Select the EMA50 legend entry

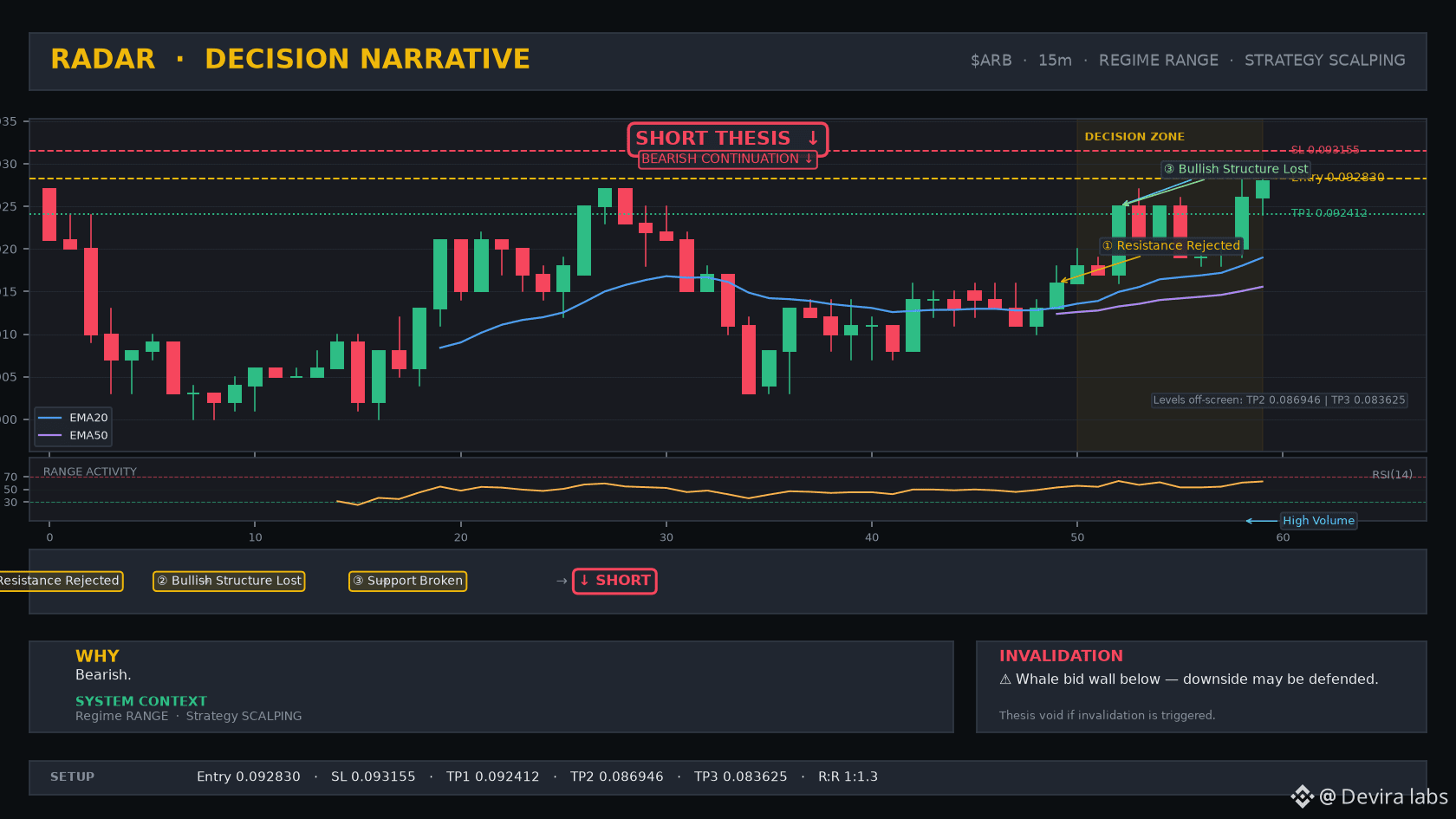point(74,436)
